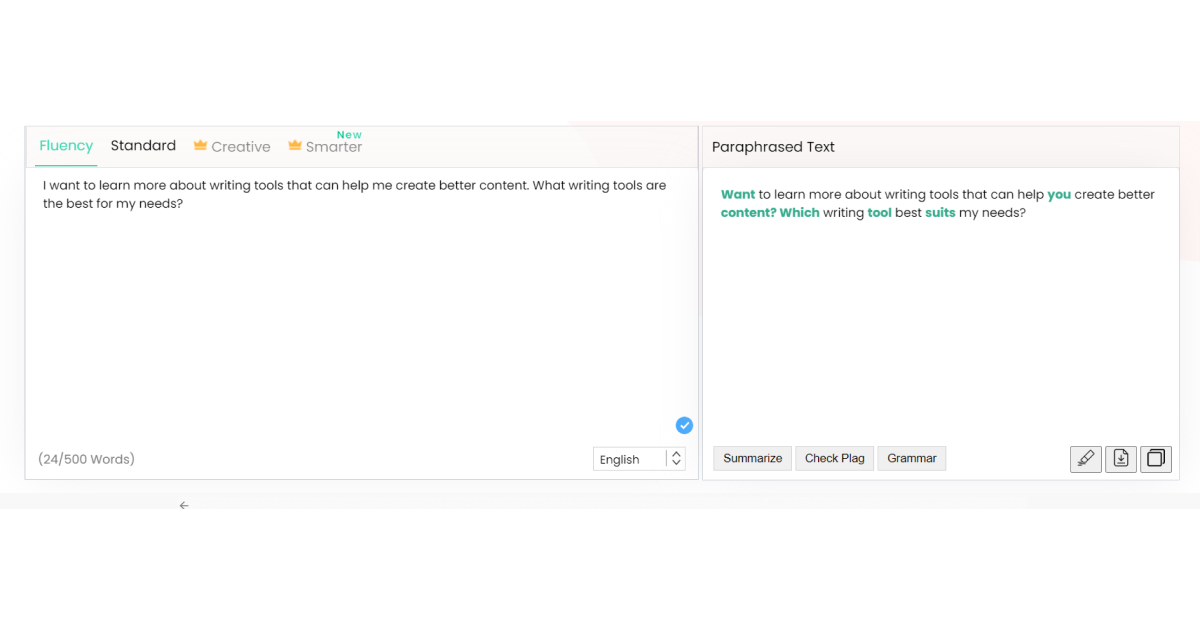Click the green highlighted word "tool"
1200x630 pixels.
pos(879,213)
